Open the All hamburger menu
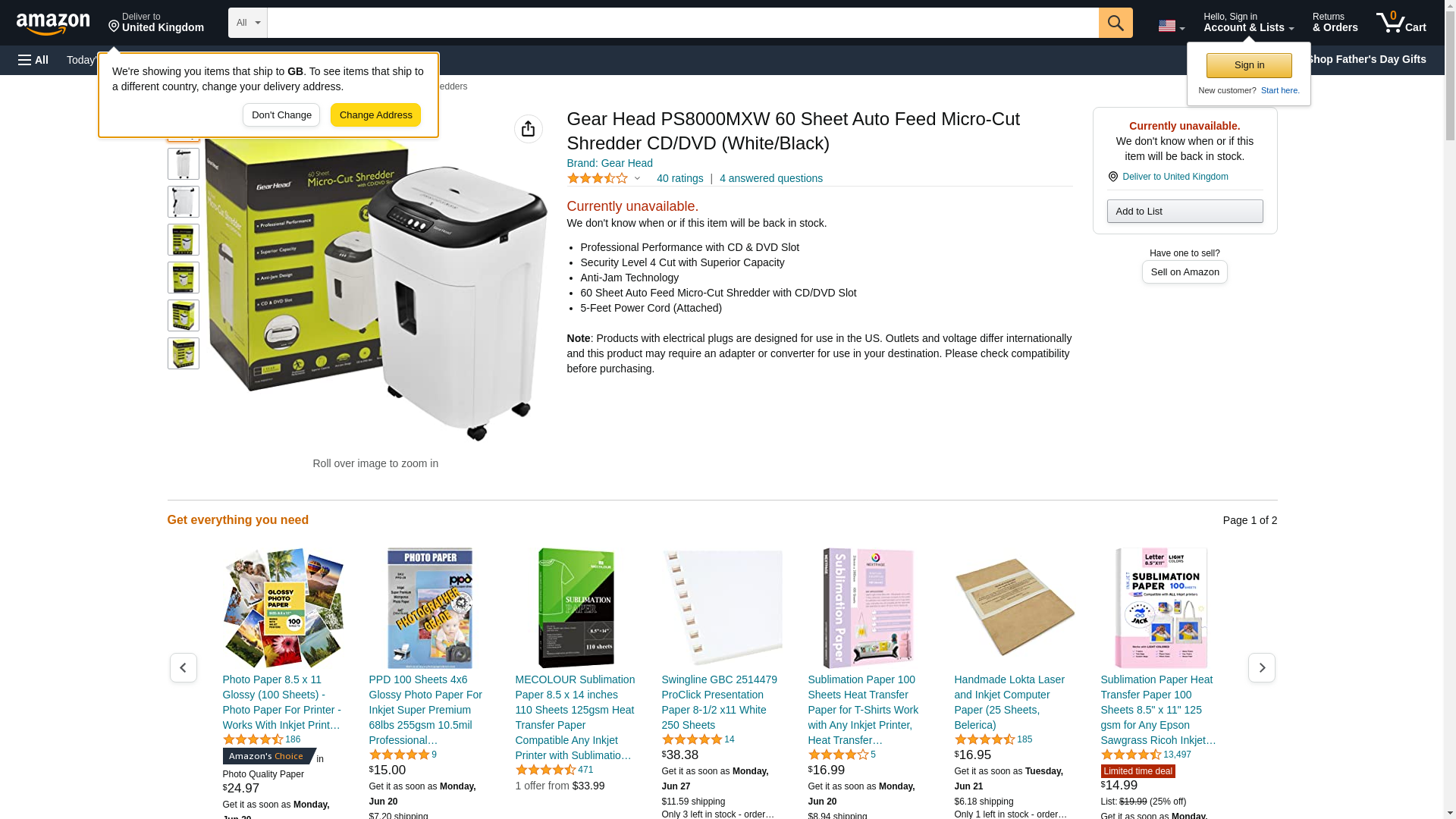 coord(33,60)
